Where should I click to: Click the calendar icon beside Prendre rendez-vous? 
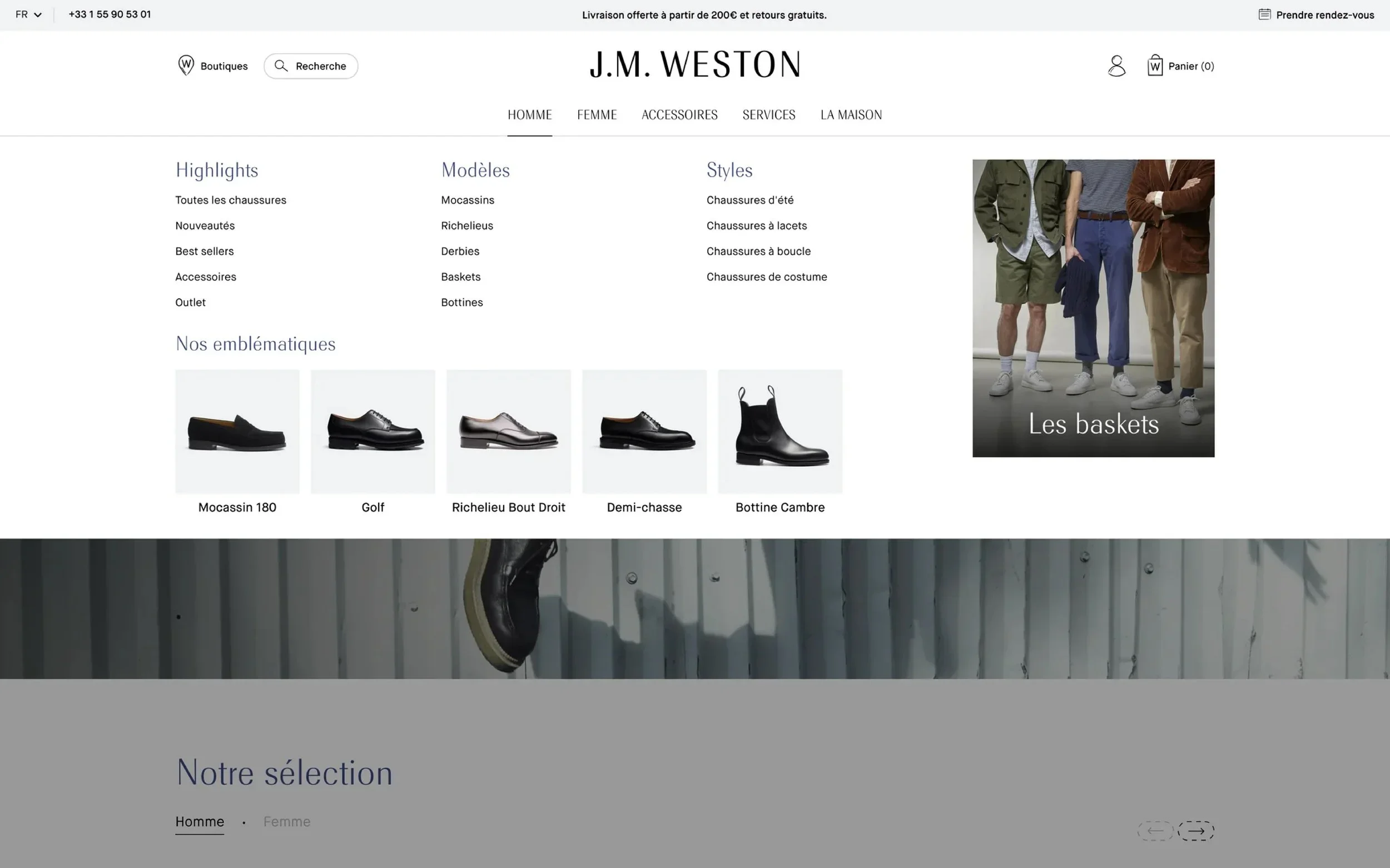(x=1264, y=14)
